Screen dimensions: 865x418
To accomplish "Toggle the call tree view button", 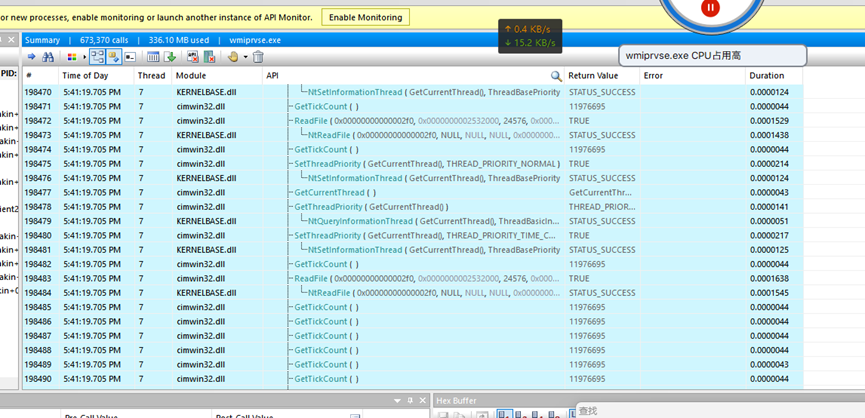I will coord(97,56).
